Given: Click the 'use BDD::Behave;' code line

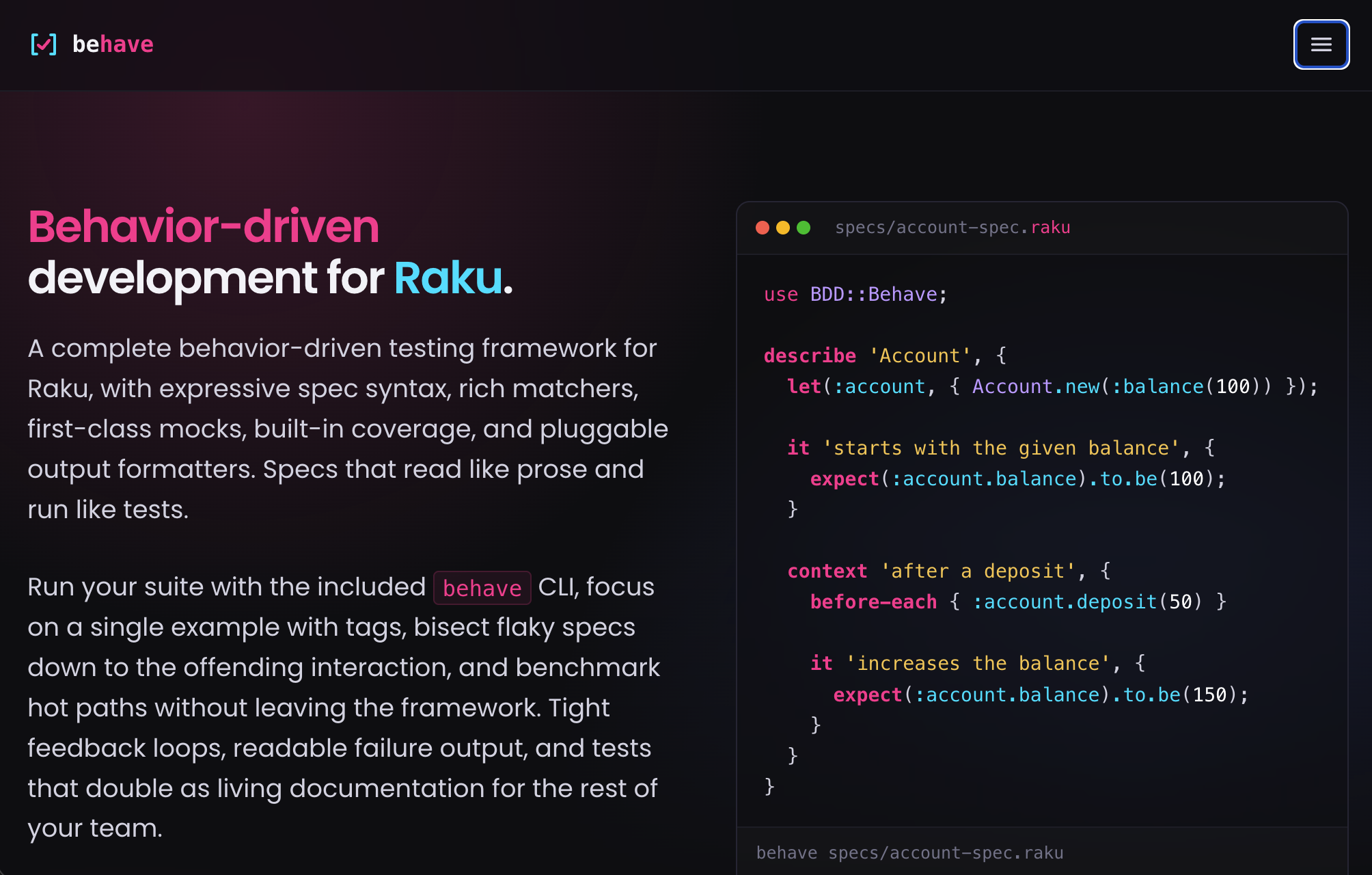Looking at the screenshot, I should point(855,295).
